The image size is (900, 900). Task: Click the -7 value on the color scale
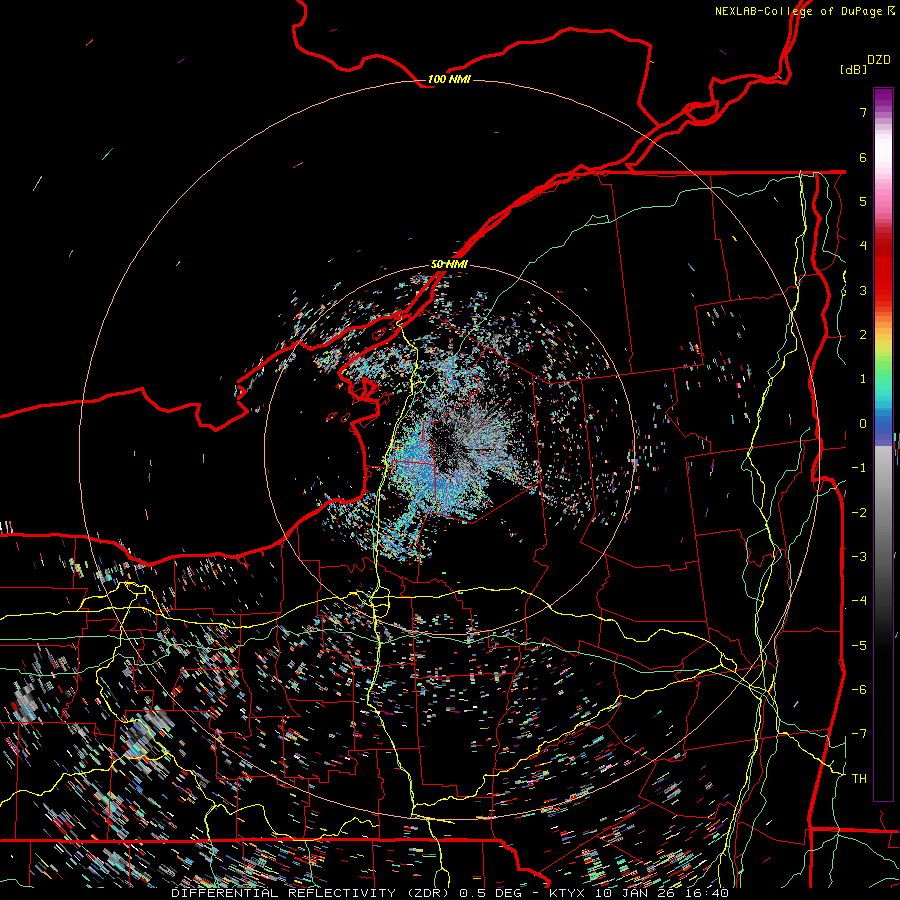859,734
